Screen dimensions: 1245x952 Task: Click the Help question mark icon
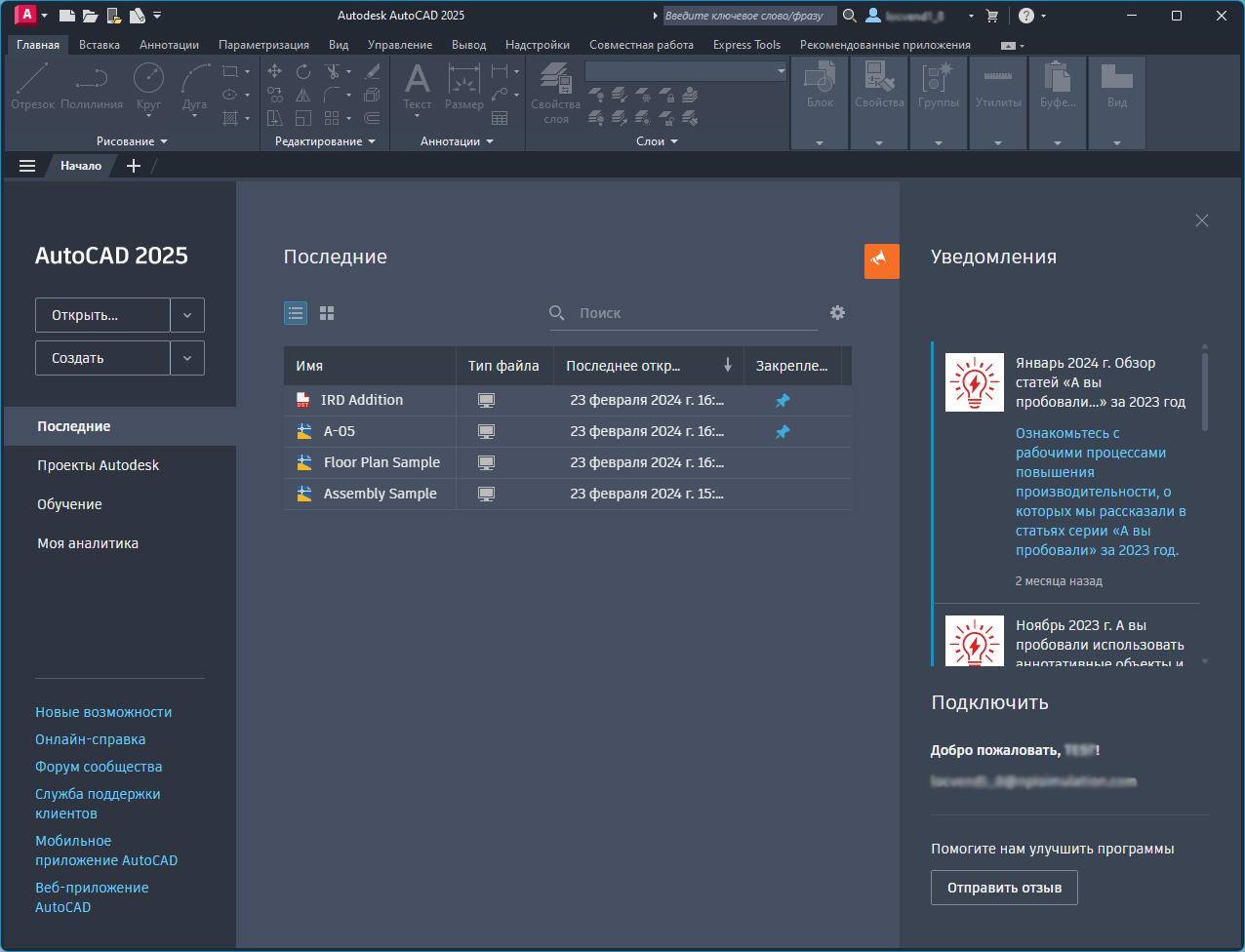click(1025, 16)
